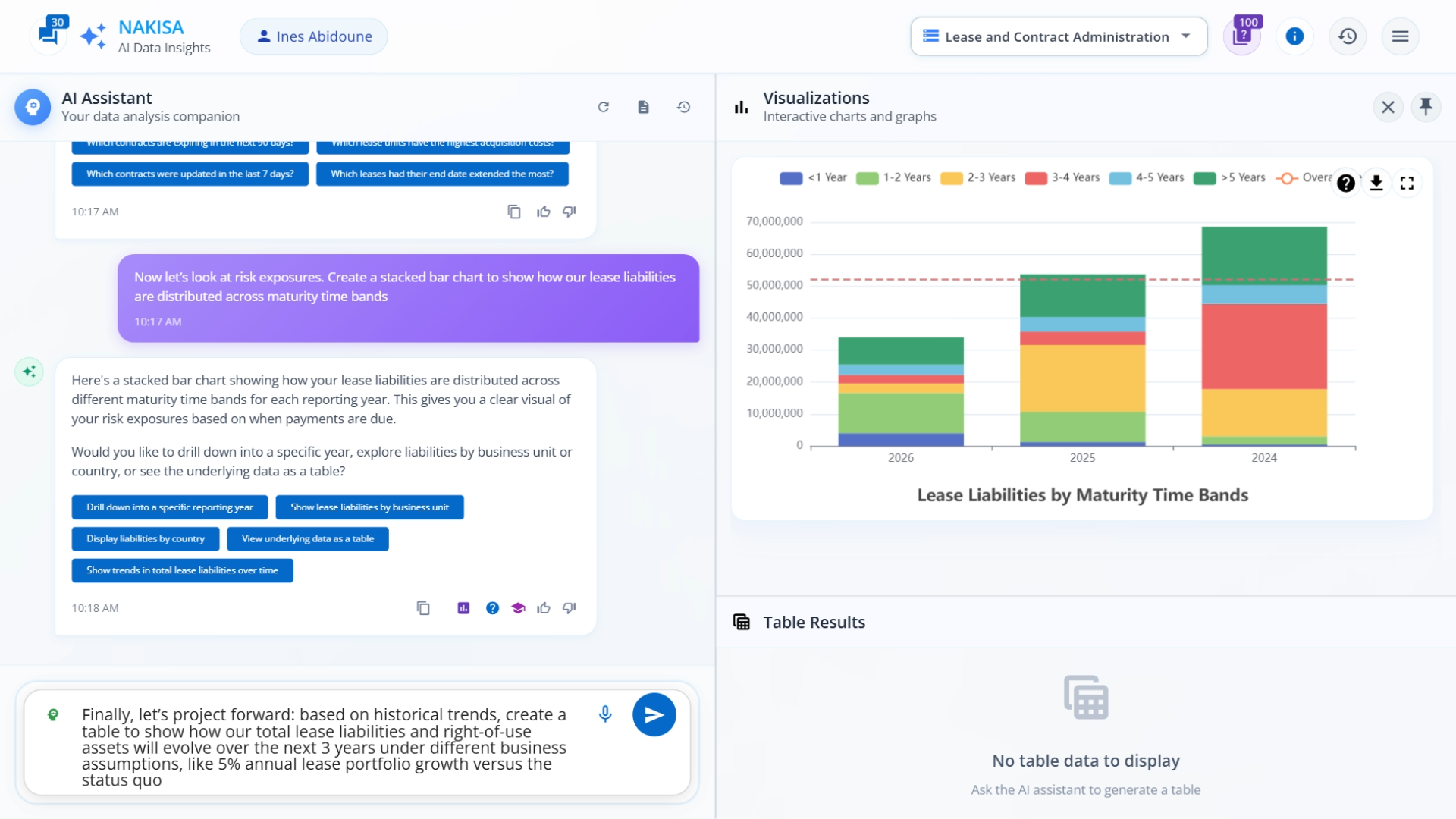Expand the chart to fullscreen view

point(1407,183)
